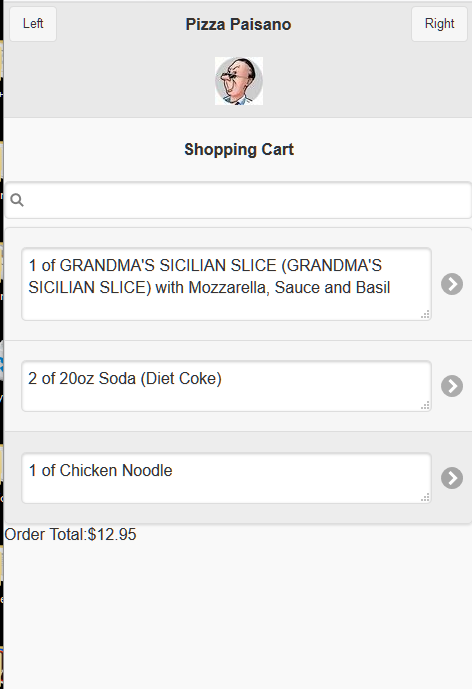Click resize grip on Diet Coke text box
The height and width of the screenshot is (689, 472).
pyautogui.click(x=425, y=406)
